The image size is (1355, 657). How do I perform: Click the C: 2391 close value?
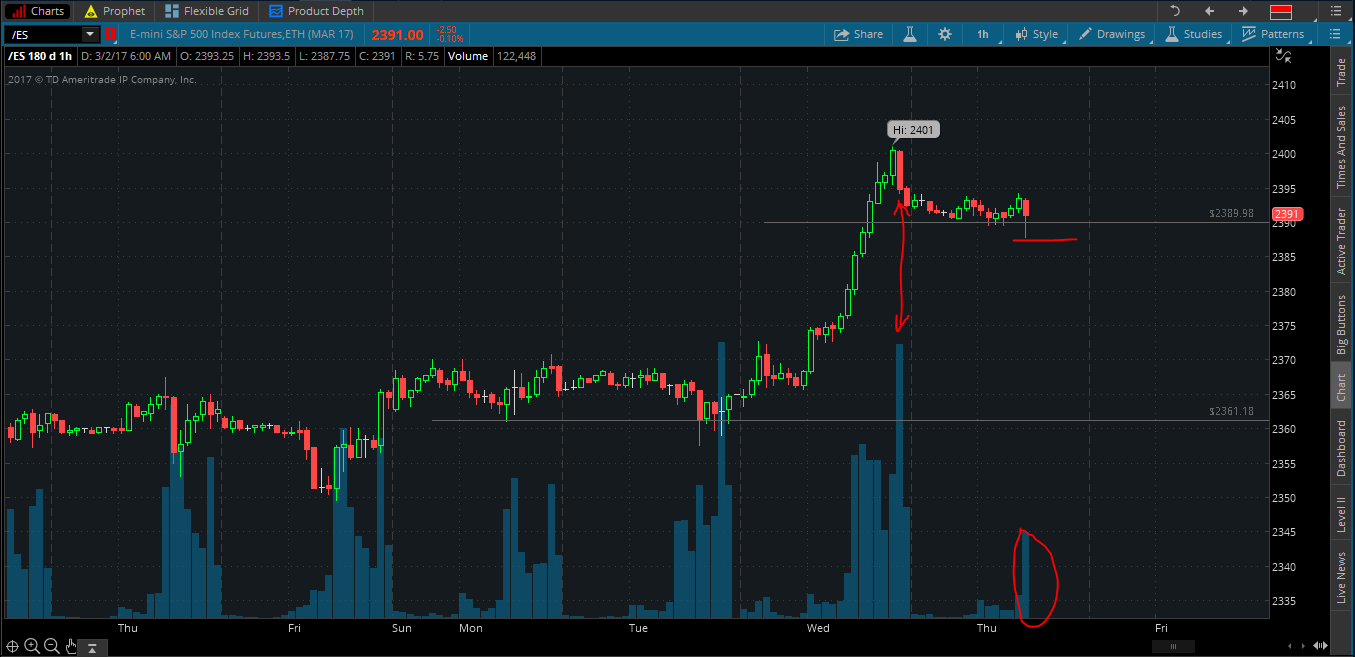(x=376, y=56)
